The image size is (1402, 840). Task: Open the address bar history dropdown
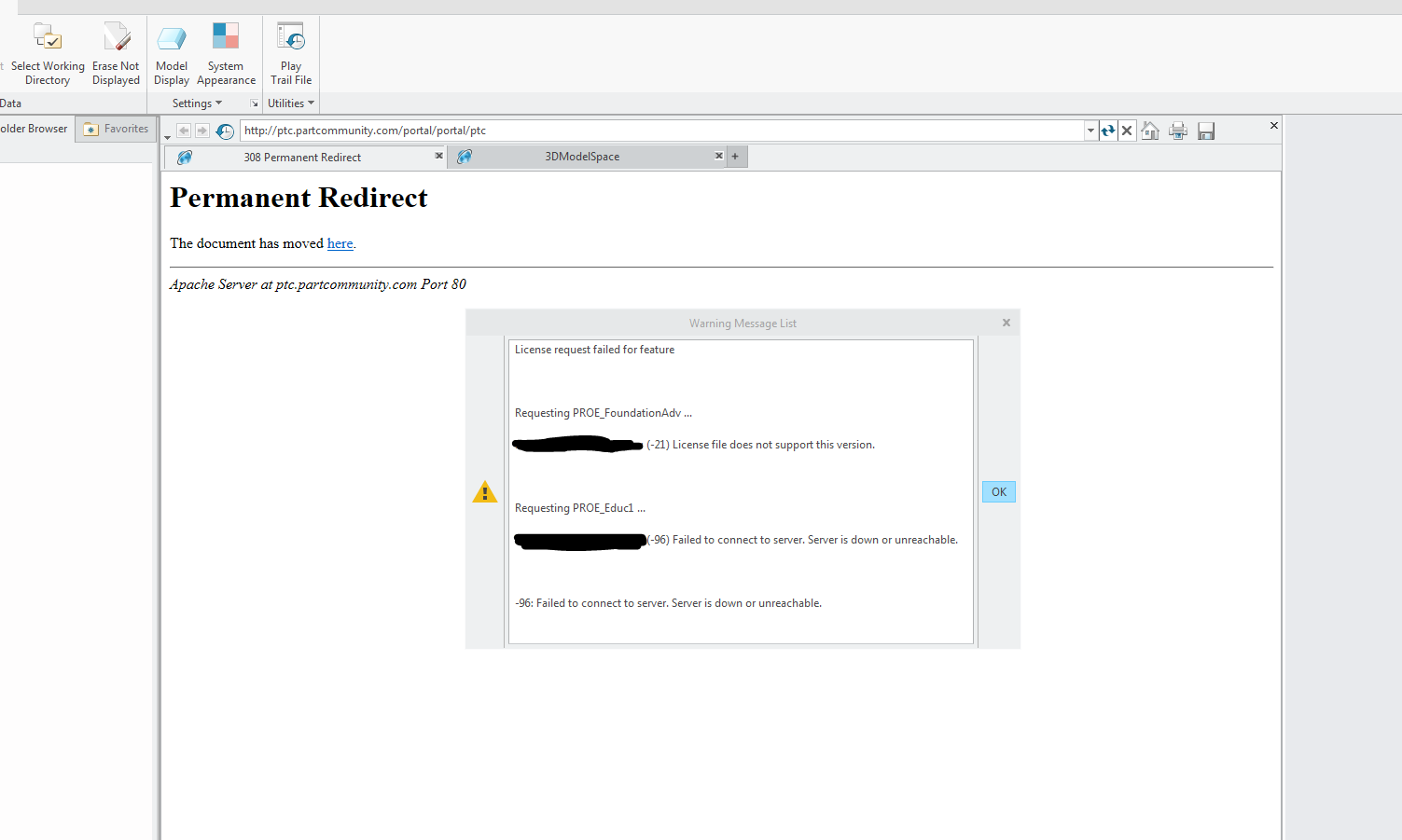(x=1090, y=131)
